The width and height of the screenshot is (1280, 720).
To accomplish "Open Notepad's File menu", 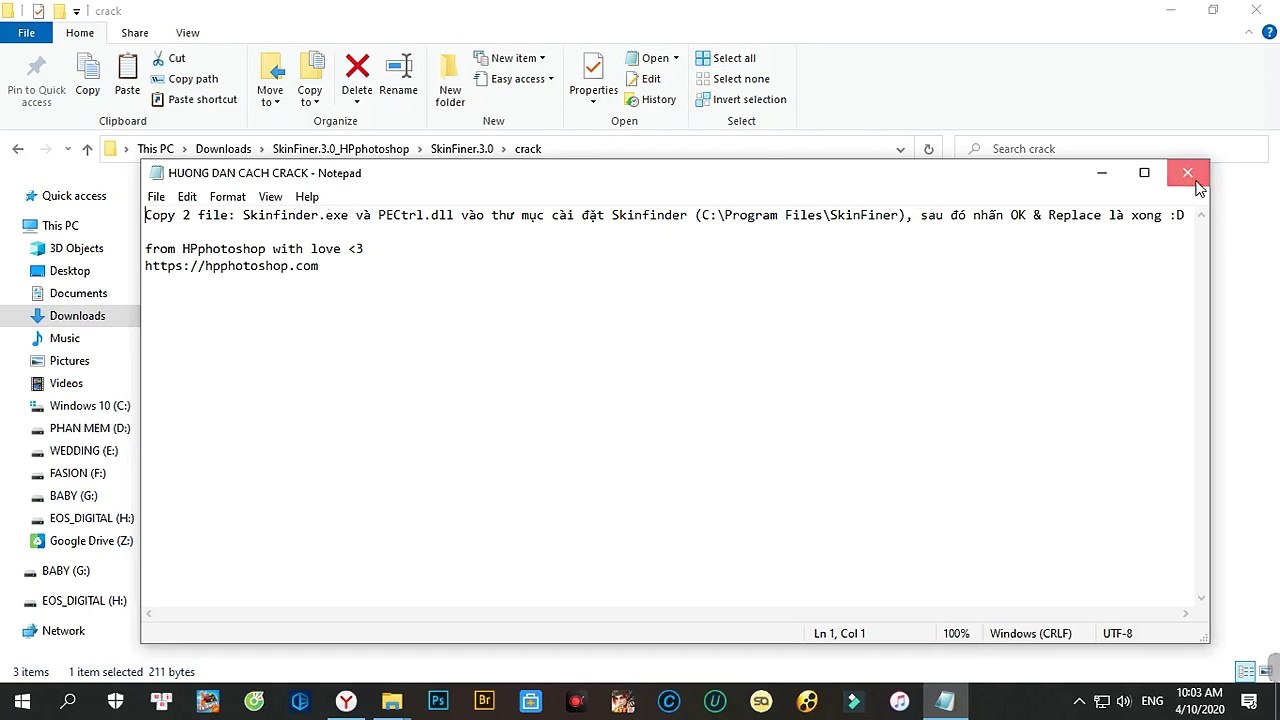I will [156, 197].
